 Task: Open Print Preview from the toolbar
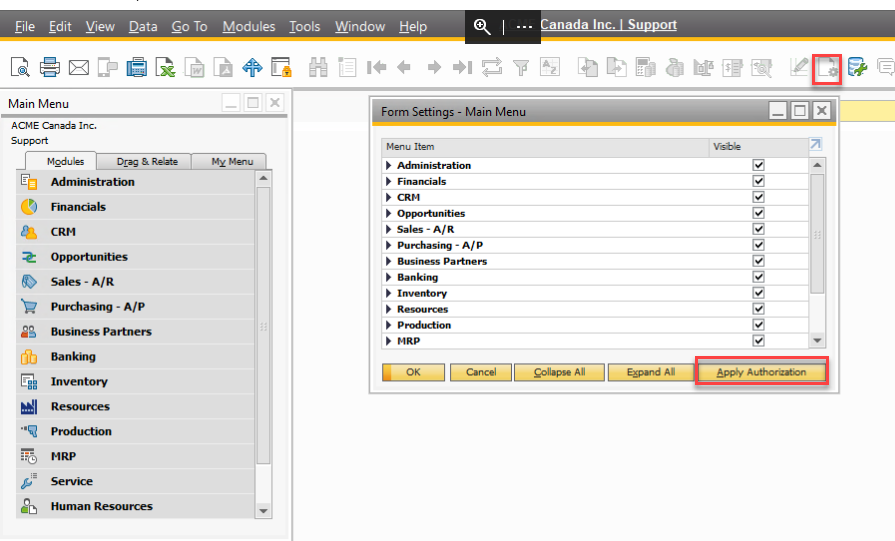click(21, 67)
